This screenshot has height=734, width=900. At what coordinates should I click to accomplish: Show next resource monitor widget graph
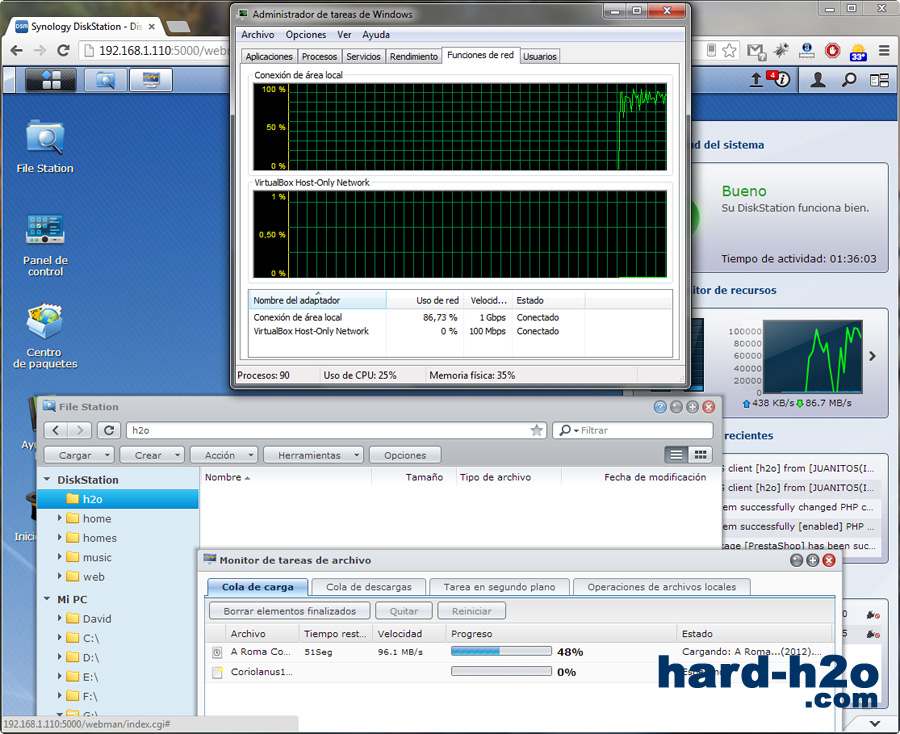872,356
